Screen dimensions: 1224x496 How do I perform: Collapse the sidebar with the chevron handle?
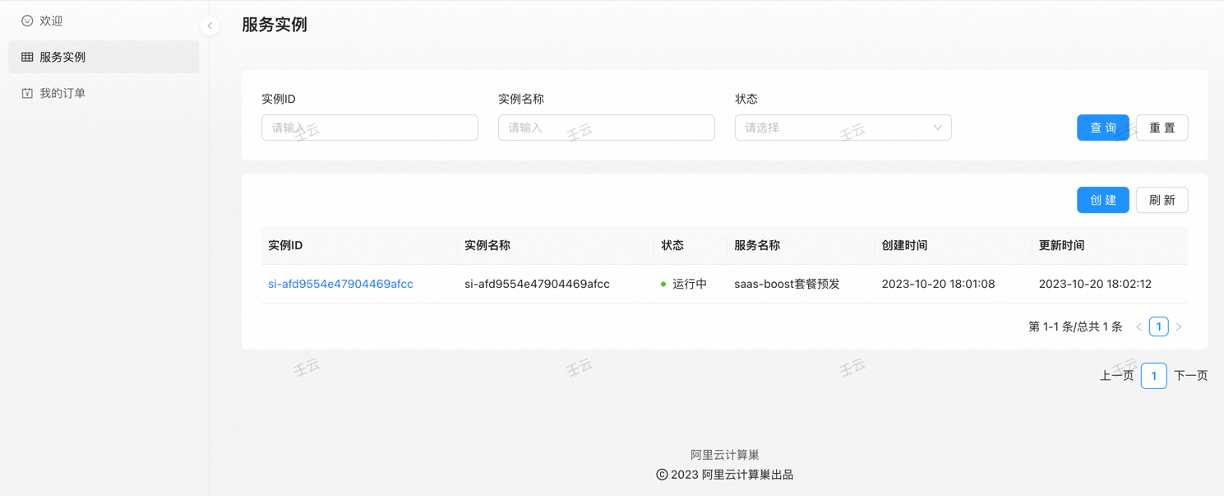point(209,26)
